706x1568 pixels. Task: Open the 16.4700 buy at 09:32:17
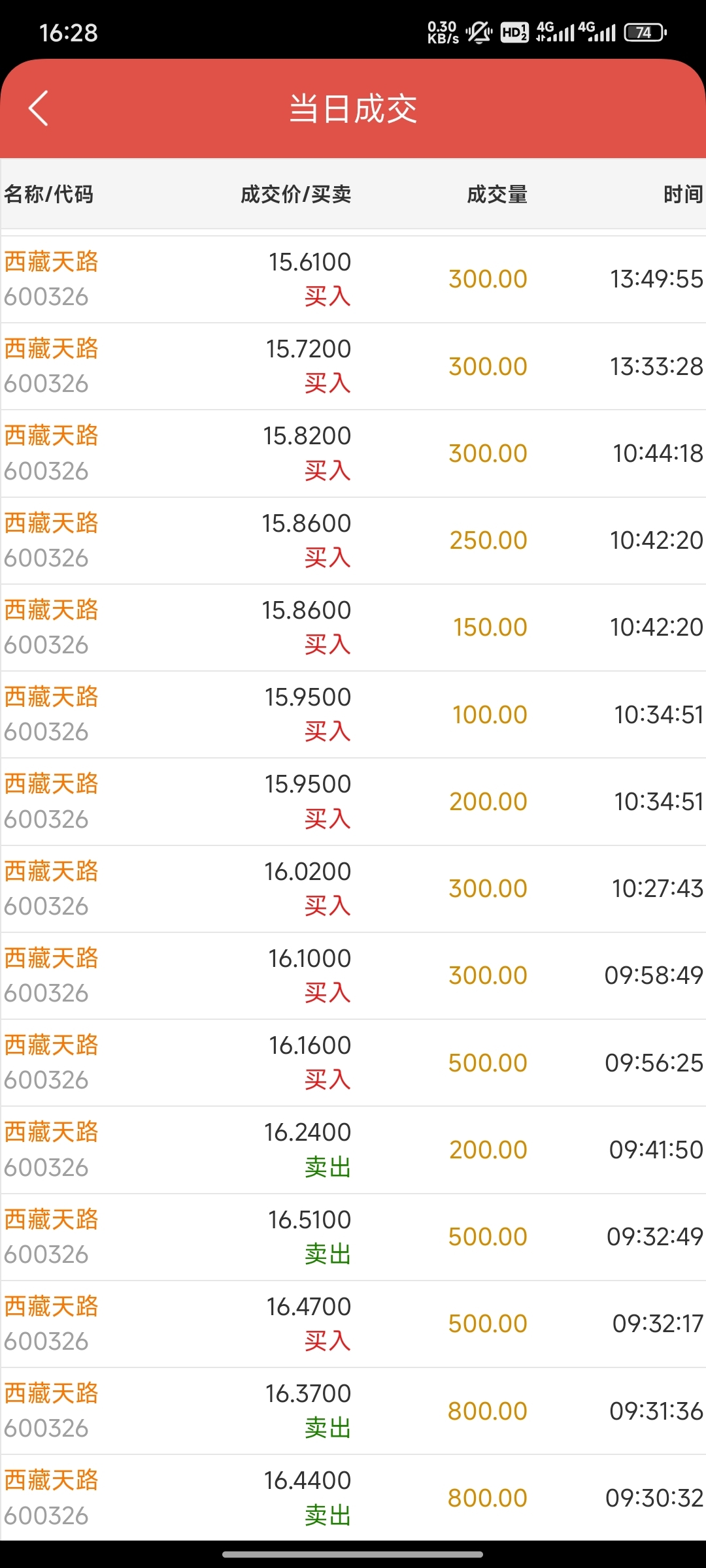[x=353, y=1324]
